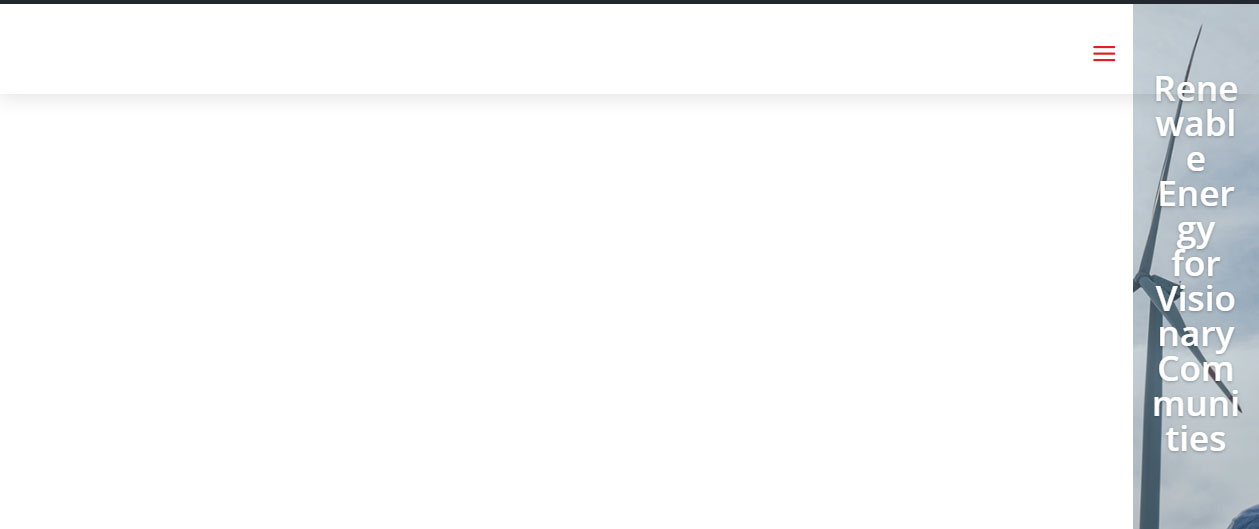The height and width of the screenshot is (529, 1259).
Task: Click the sky region below the heading text
Action: click(1205, 490)
